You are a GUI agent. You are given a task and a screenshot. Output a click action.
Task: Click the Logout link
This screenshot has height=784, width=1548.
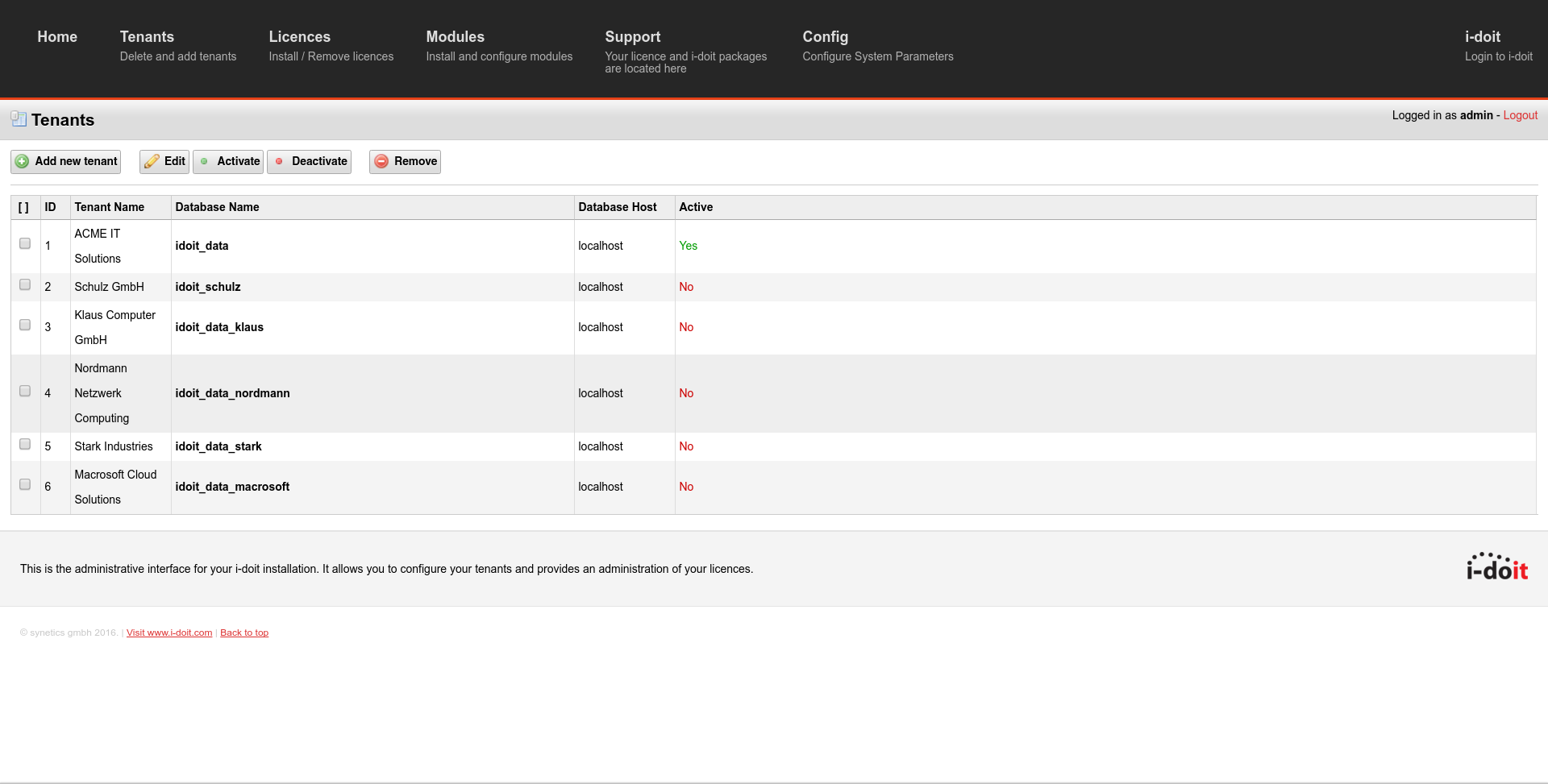pos(1521,115)
